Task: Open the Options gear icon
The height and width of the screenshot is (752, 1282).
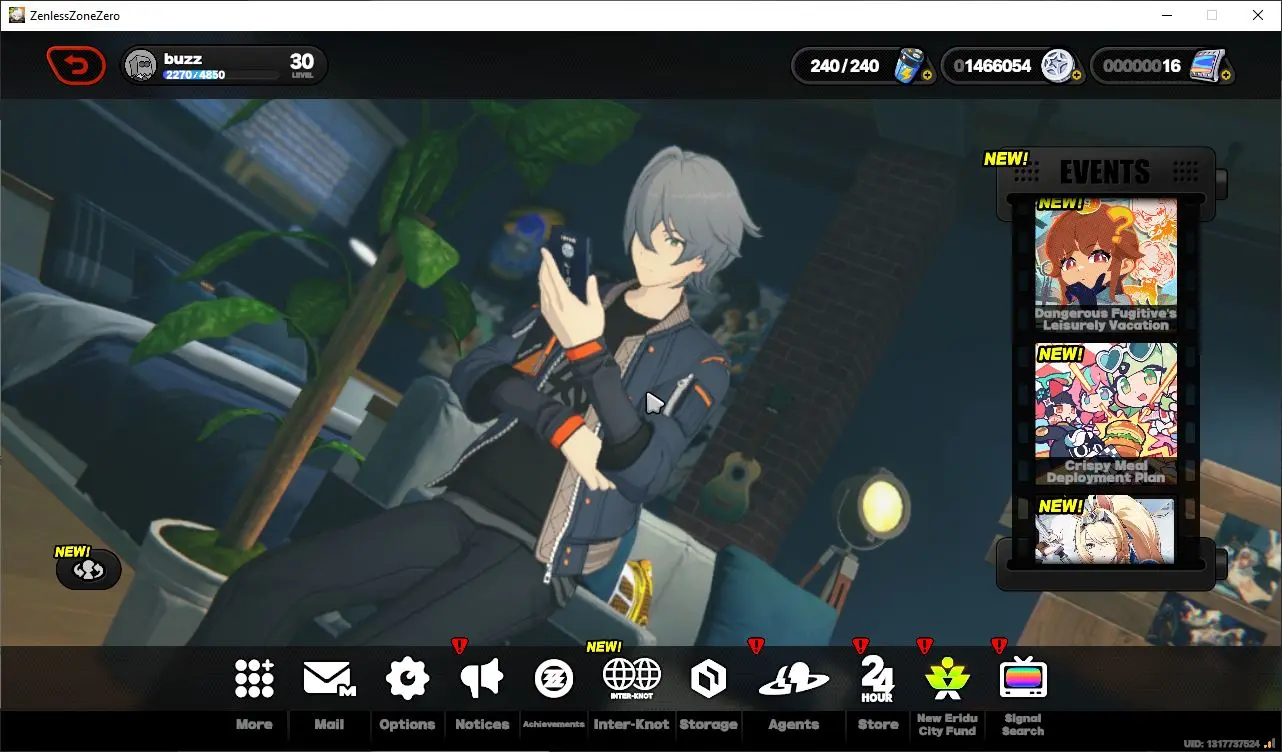Action: (407, 678)
